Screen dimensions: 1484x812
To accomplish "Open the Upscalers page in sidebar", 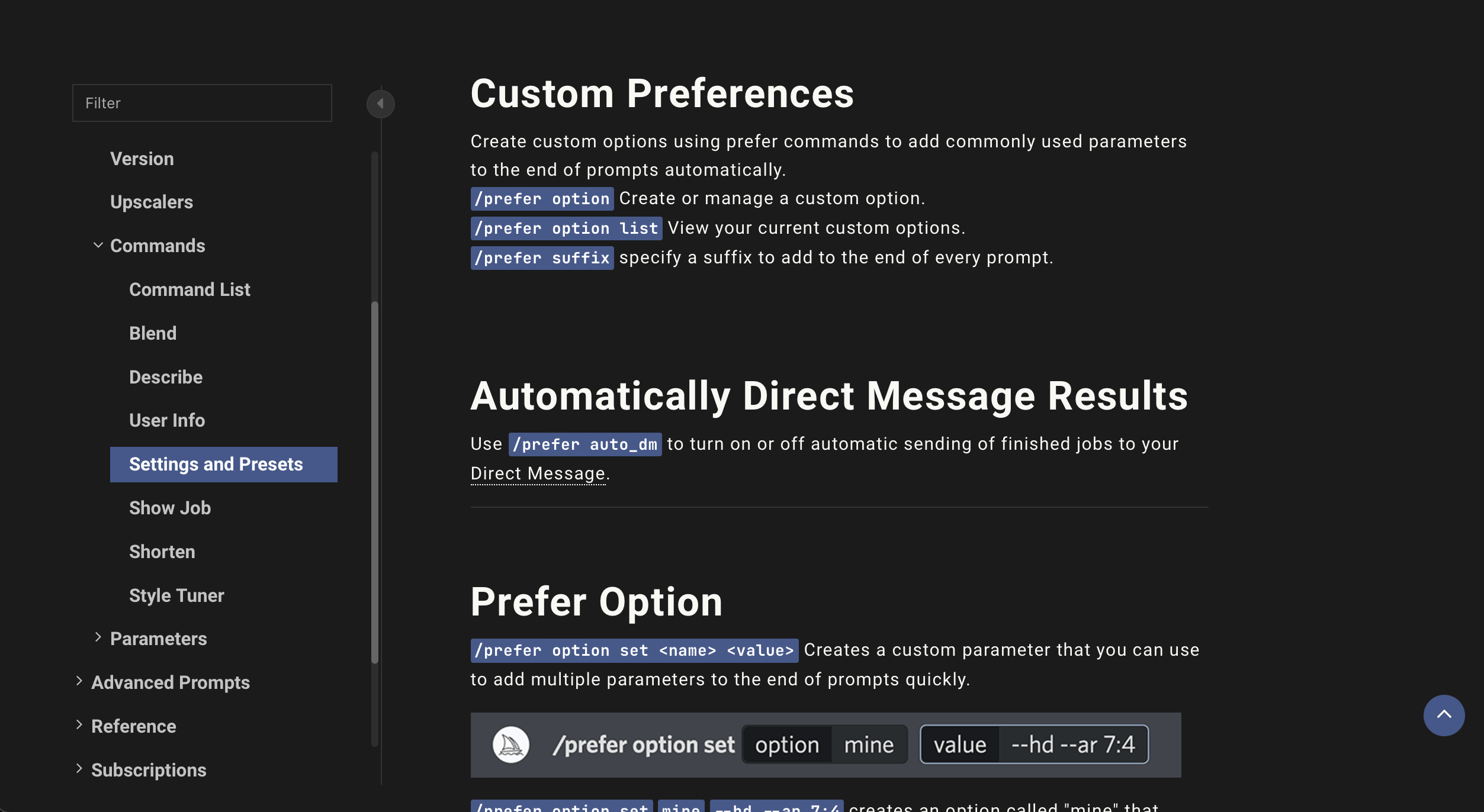I will (x=152, y=202).
